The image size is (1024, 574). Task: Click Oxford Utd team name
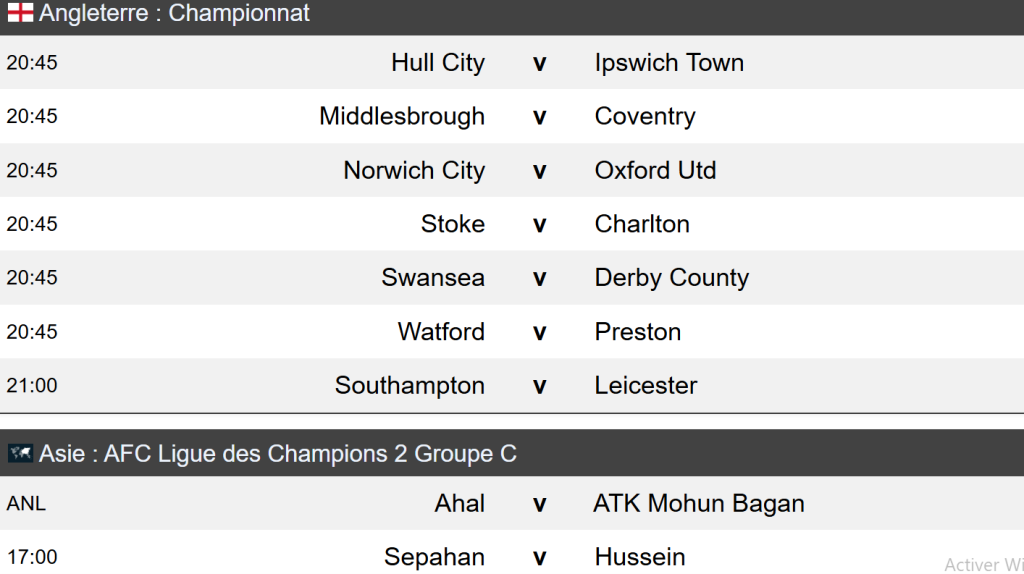tap(655, 170)
